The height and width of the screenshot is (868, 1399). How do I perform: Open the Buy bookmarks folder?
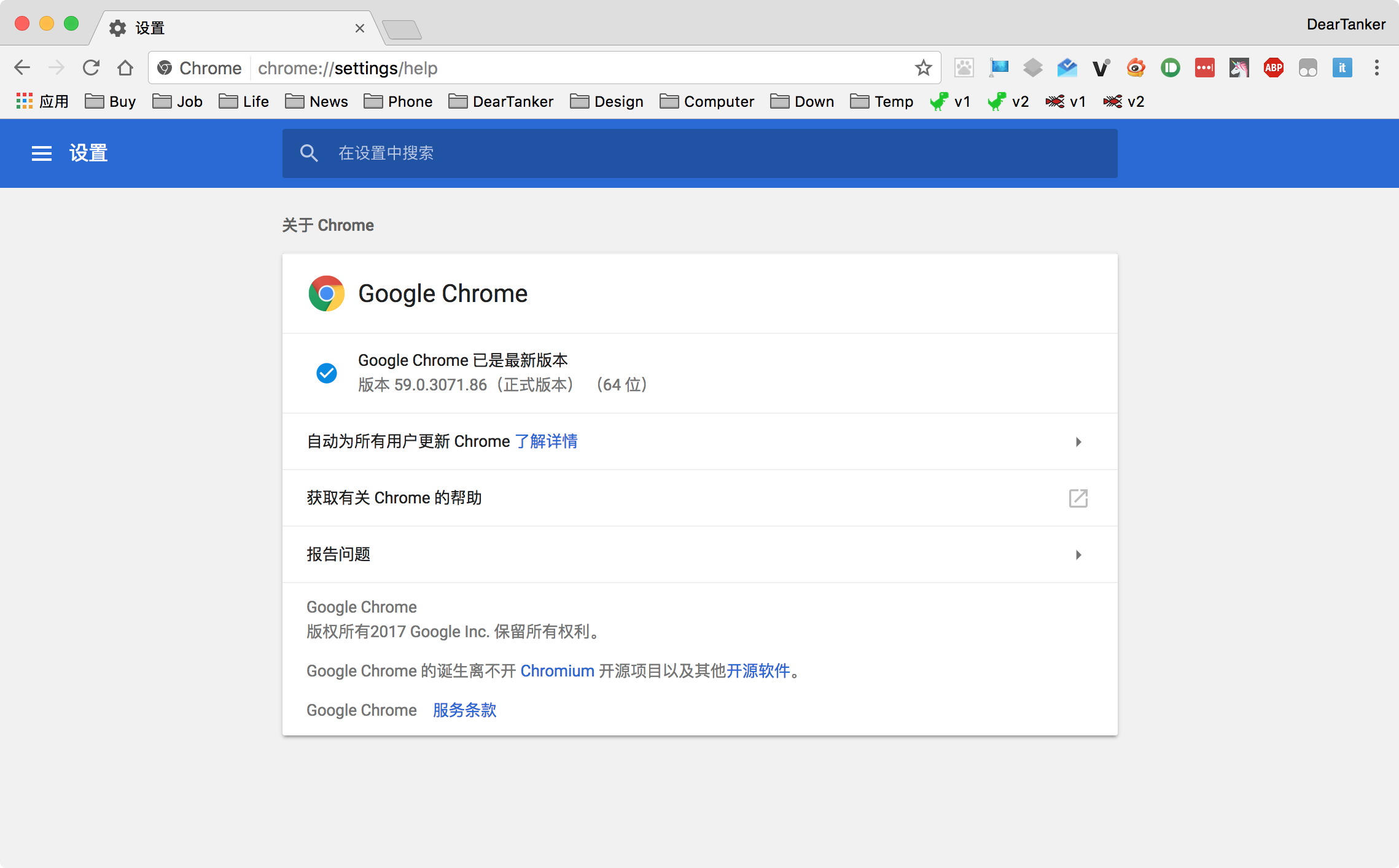[110, 101]
